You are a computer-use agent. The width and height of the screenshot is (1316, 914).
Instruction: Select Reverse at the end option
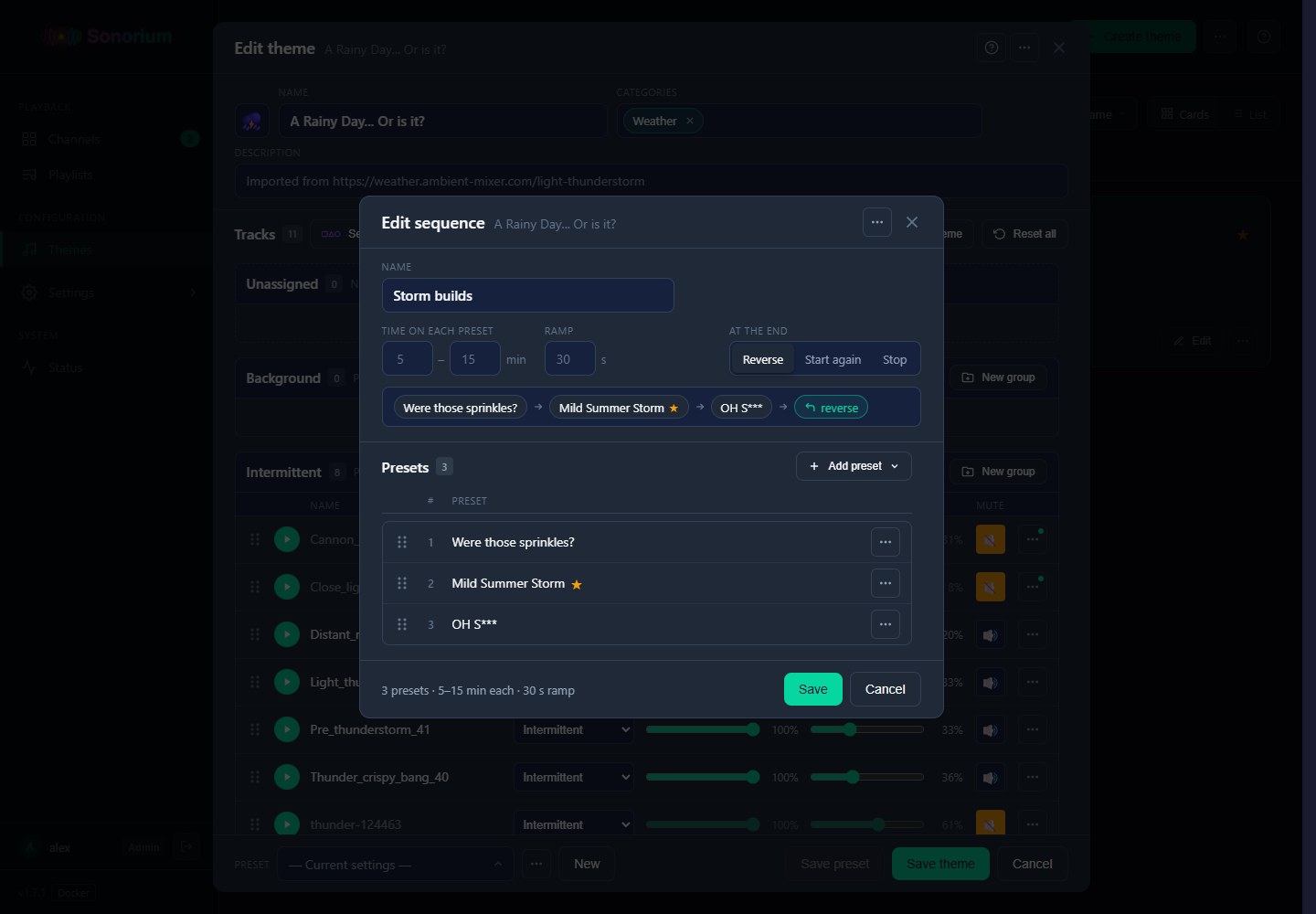(x=763, y=359)
